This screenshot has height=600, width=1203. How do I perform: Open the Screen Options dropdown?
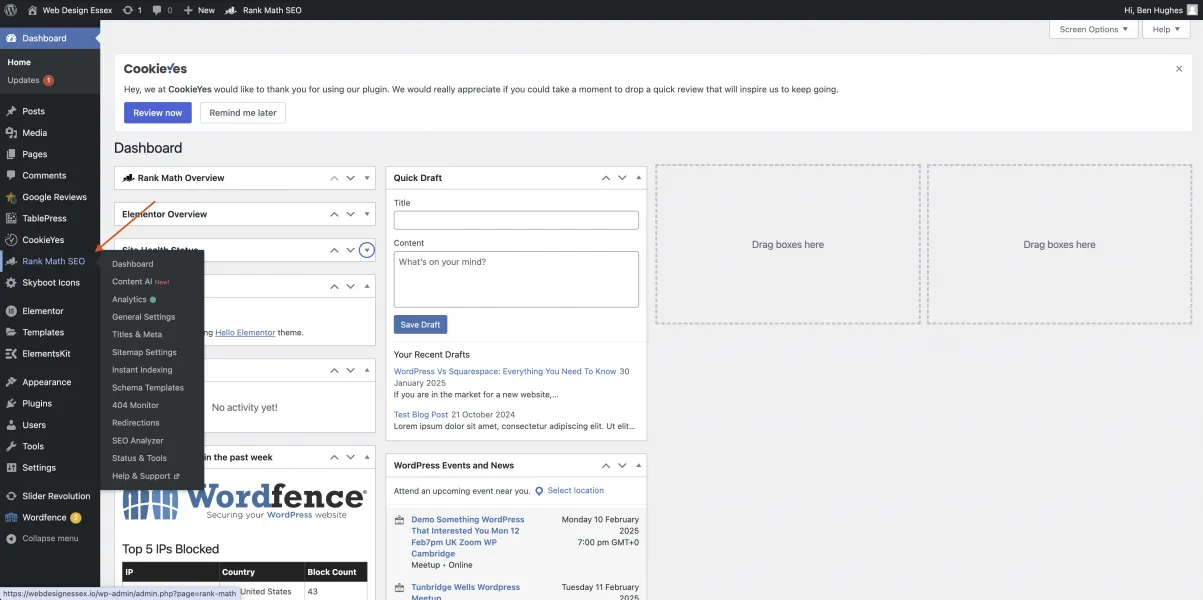(x=1092, y=29)
